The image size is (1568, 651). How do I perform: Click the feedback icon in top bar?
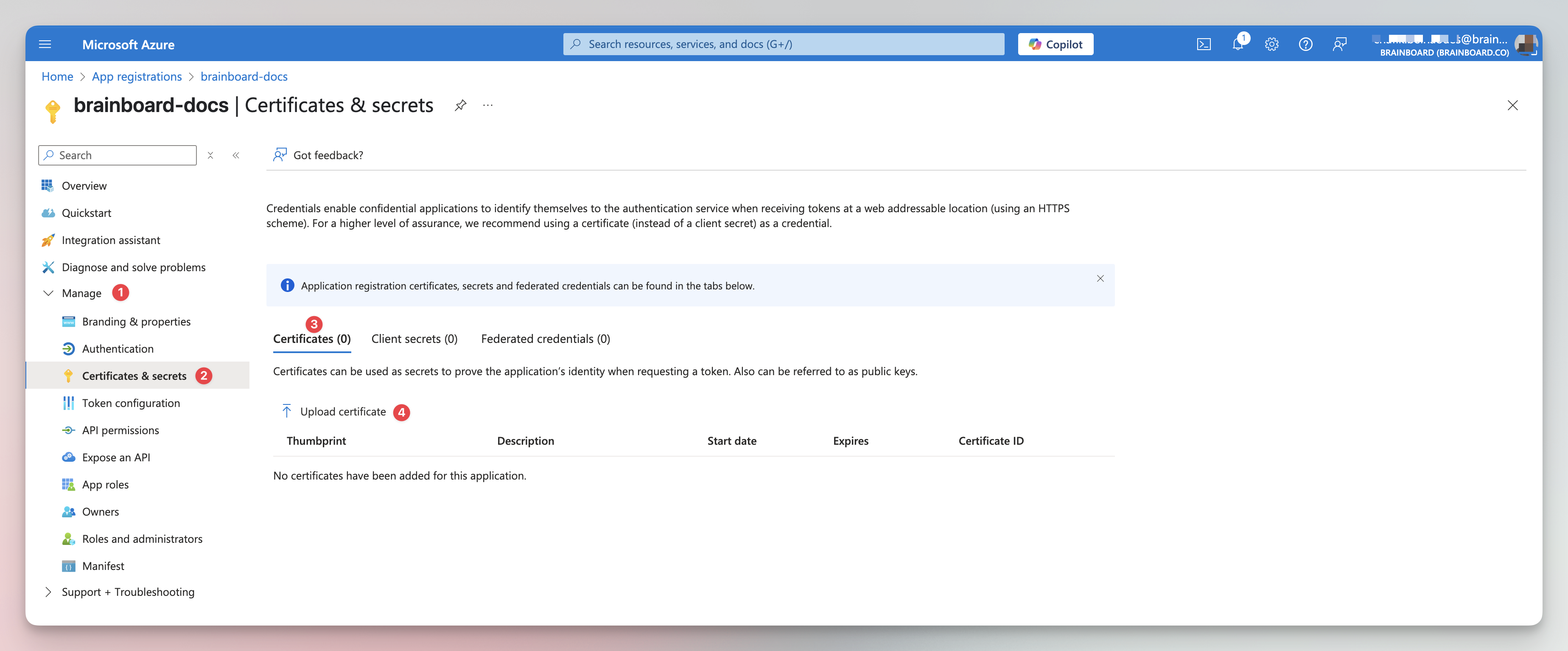(x=1339, y=44)
